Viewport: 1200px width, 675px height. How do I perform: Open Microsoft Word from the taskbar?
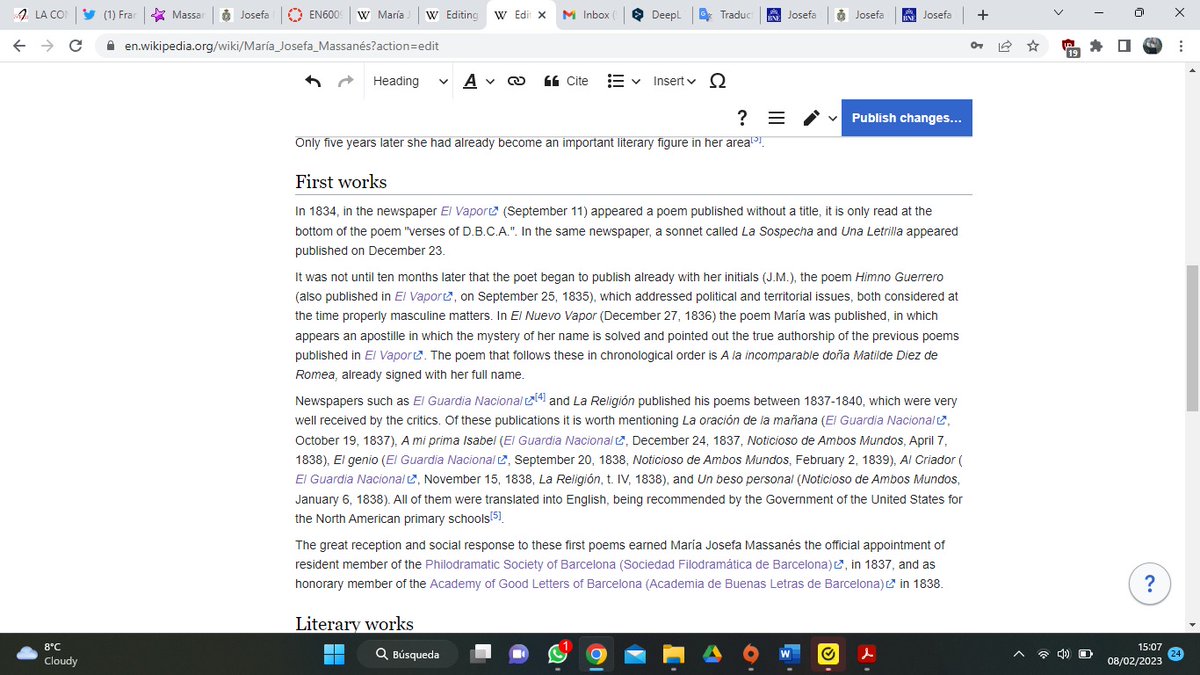point(789,654)
